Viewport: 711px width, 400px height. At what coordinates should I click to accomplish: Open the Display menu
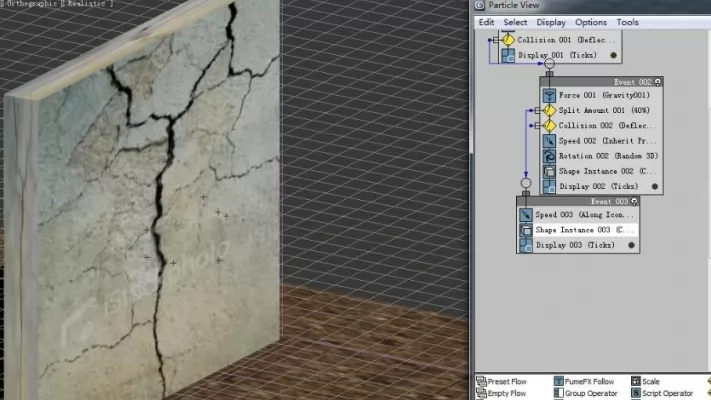(x=550, y=22)
